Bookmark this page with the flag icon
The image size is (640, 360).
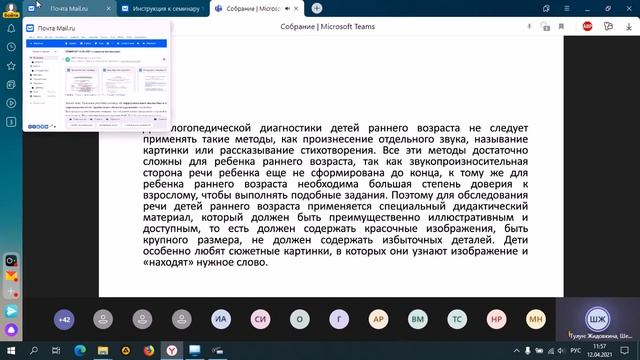pos(561,27)
